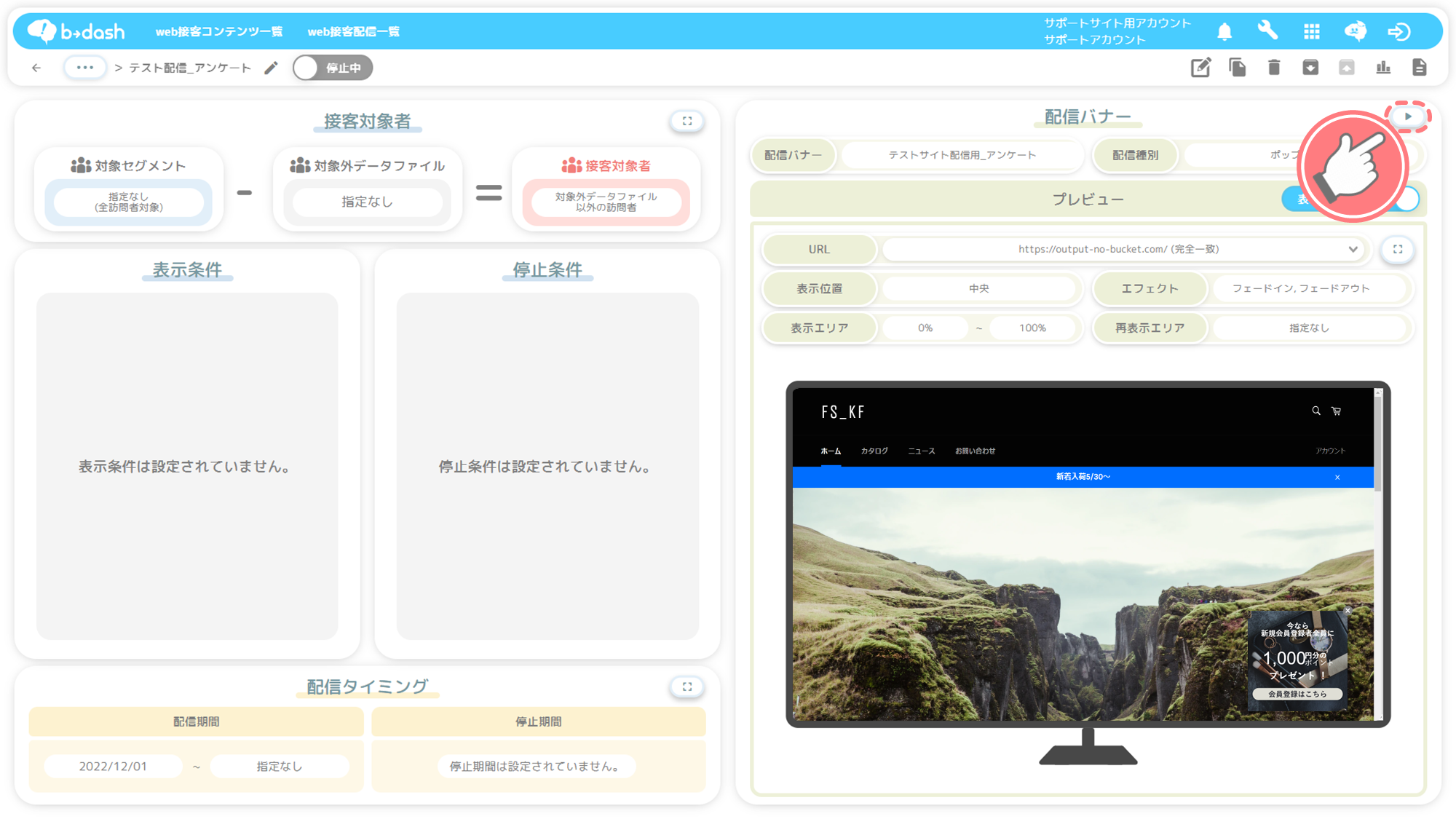1456x819 pixels.
Task: Open the apps grid menu
Action: click(1311, 31)
